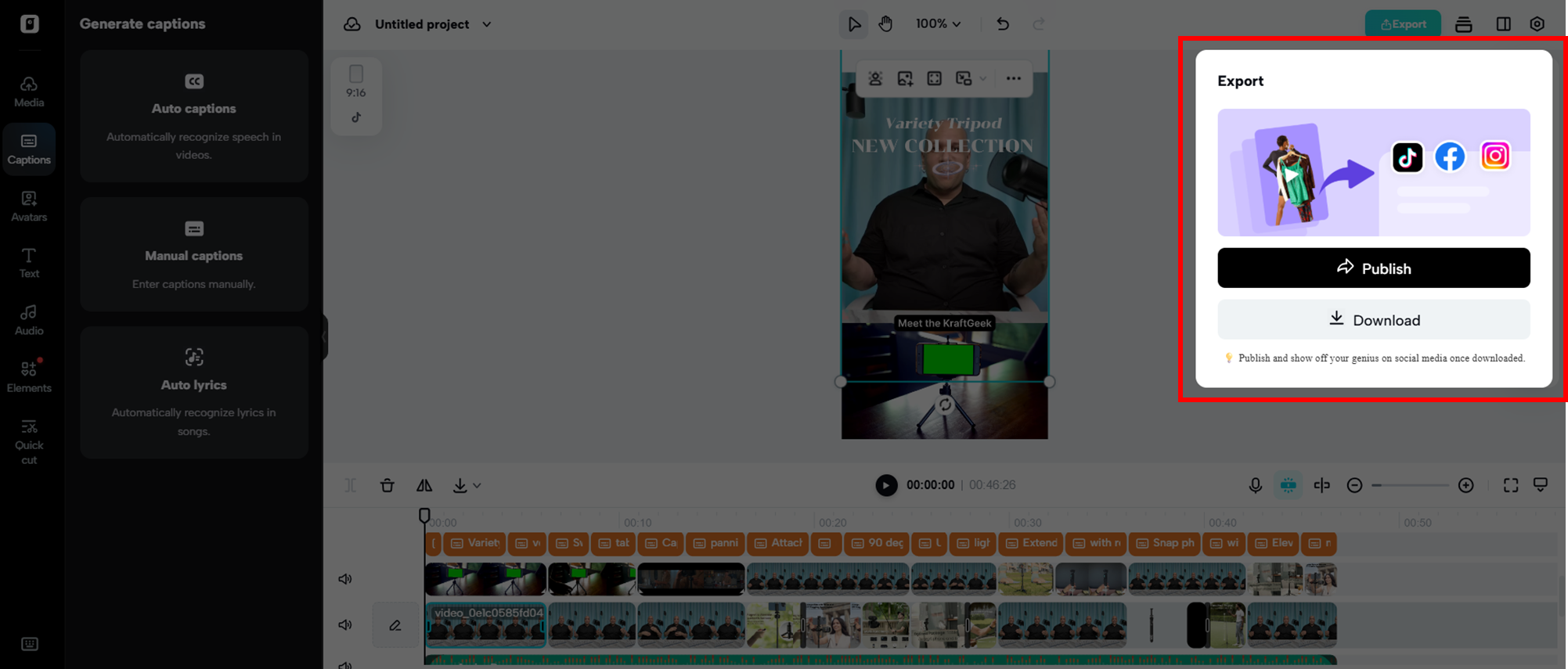The width and height of the screenshot is (1568, 669).
Task: Open the Avatars panel
Action: pos(29,207)
